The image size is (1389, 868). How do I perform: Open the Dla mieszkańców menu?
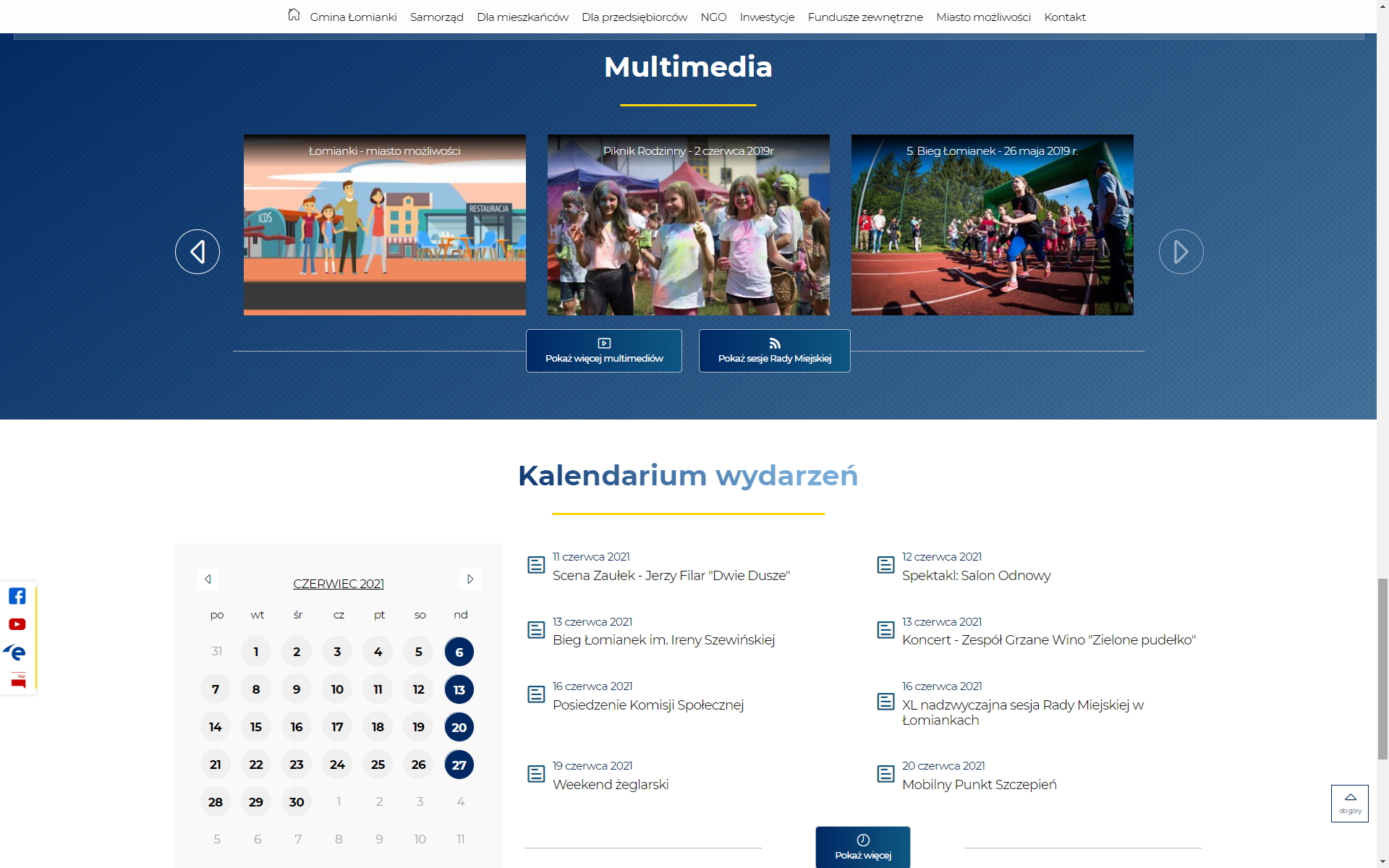click(x=522, y=17)
